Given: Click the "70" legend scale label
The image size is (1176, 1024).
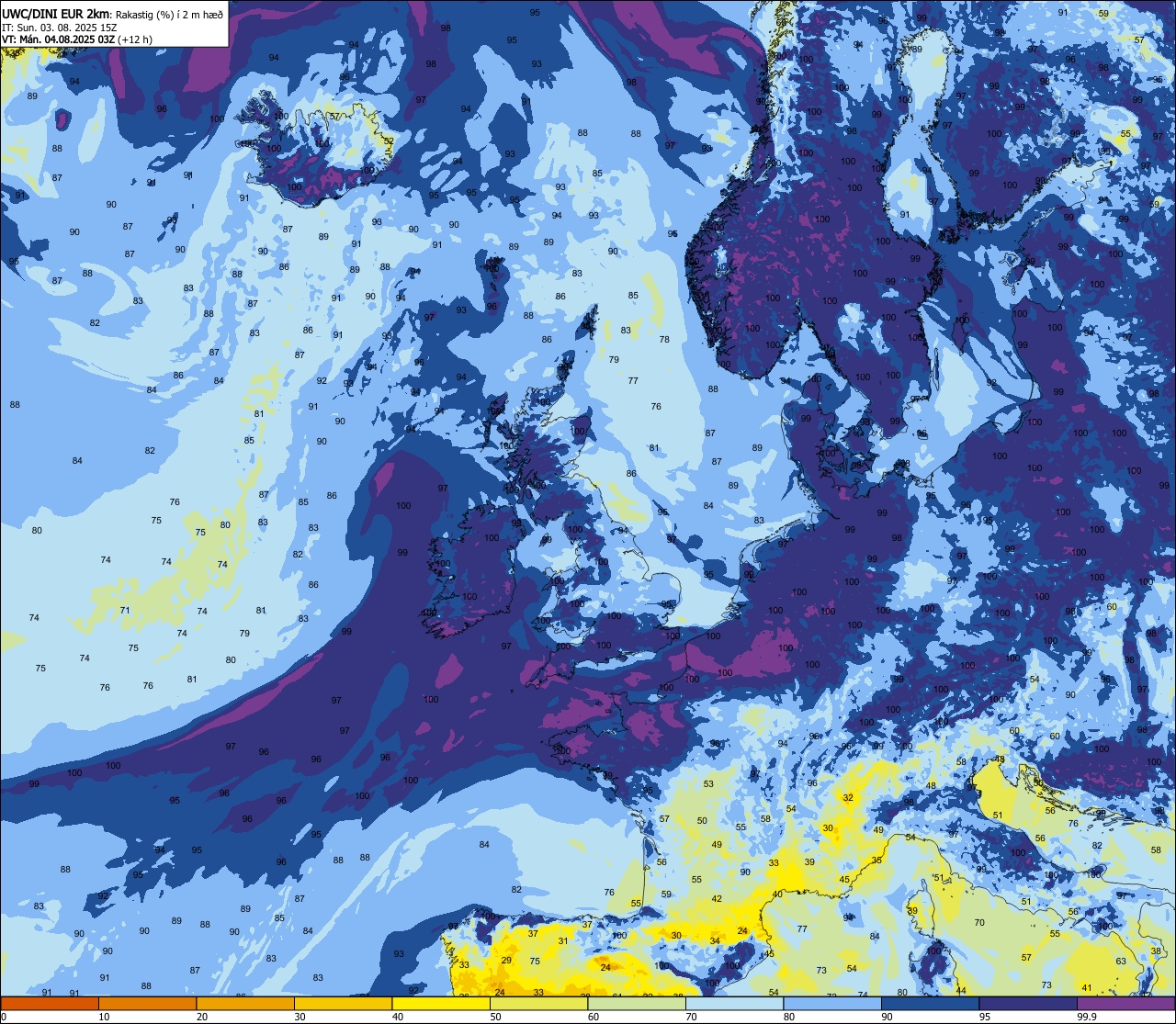Looking at the screenshot, I should [x=691, y=1017].
